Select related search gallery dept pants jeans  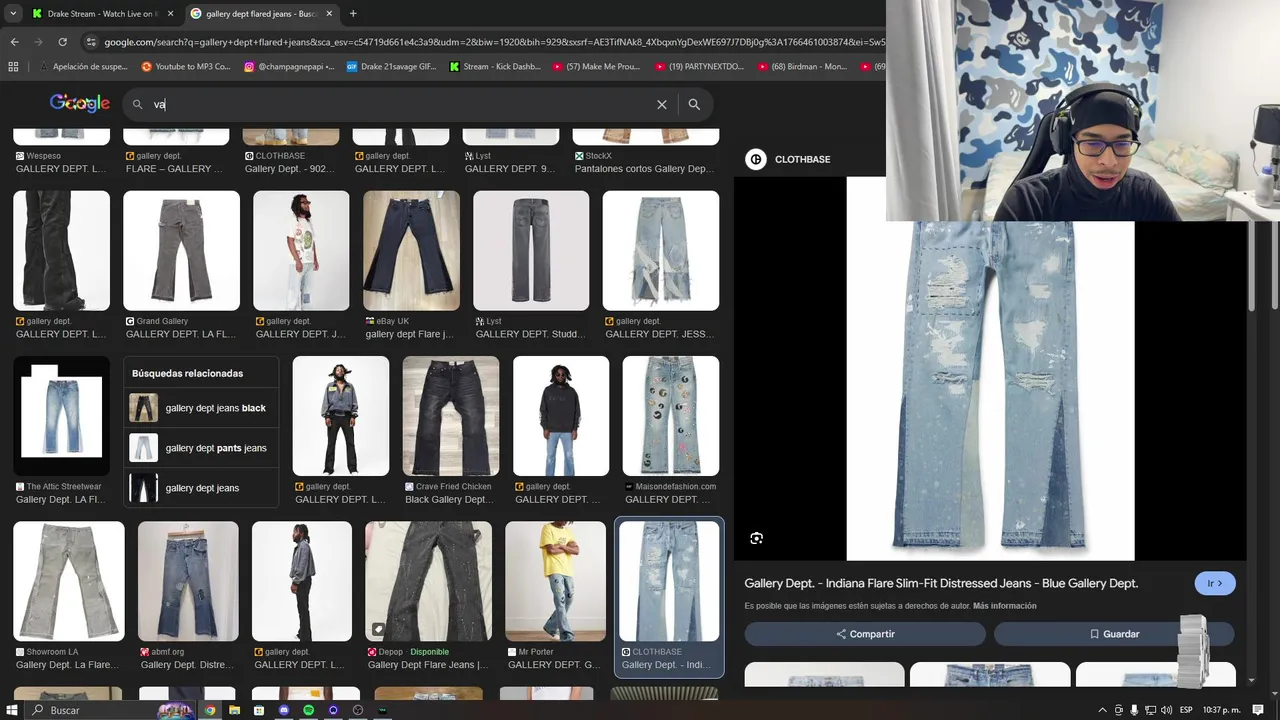coord(201,448)
